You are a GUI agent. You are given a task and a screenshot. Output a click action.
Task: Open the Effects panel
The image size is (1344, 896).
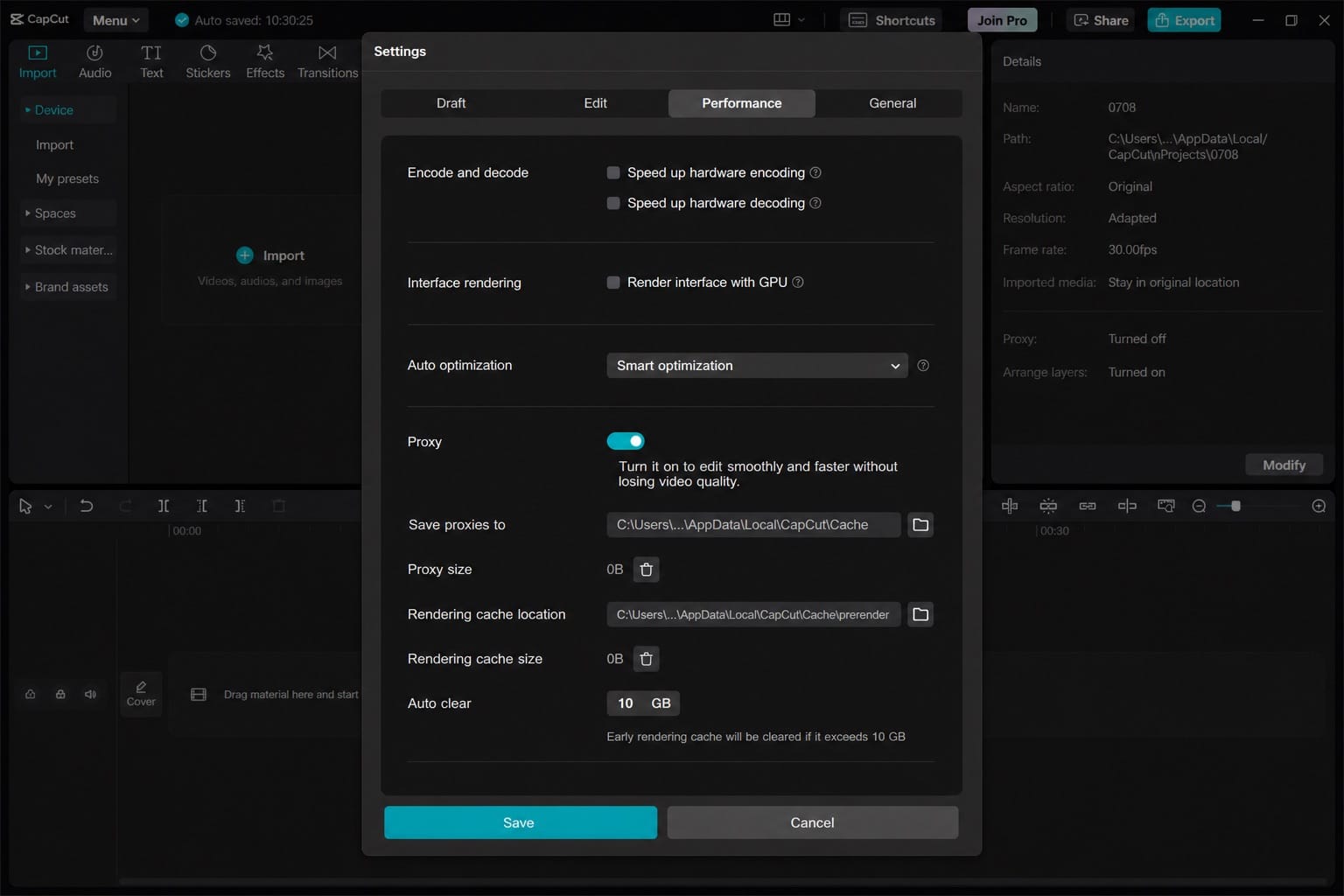265,61
